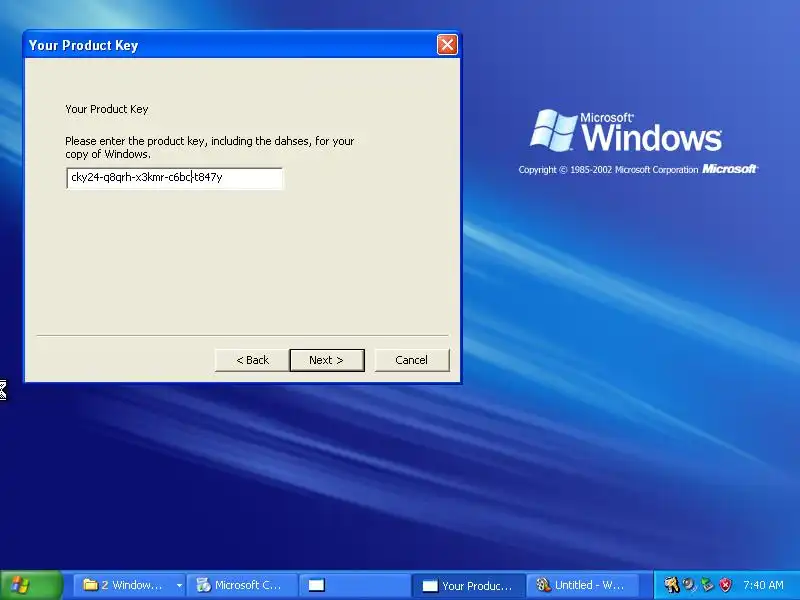Viewport: 800px width, 600px height.
Task: Click the 7:40 AM clock
Action: [x=763, y=585]
